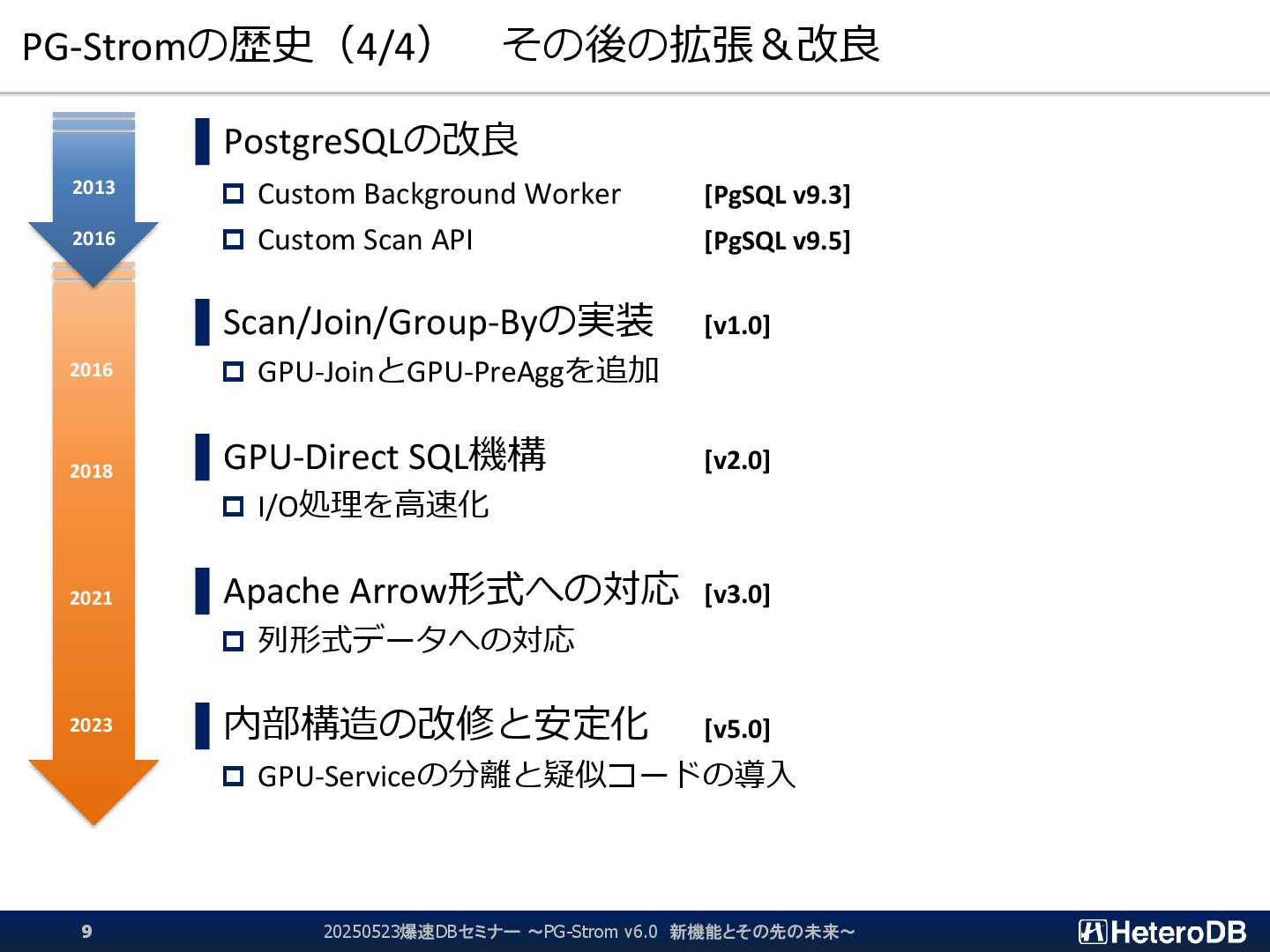Click the HeteroDB logo in the footer
1270x952 pixels.
1162,932
